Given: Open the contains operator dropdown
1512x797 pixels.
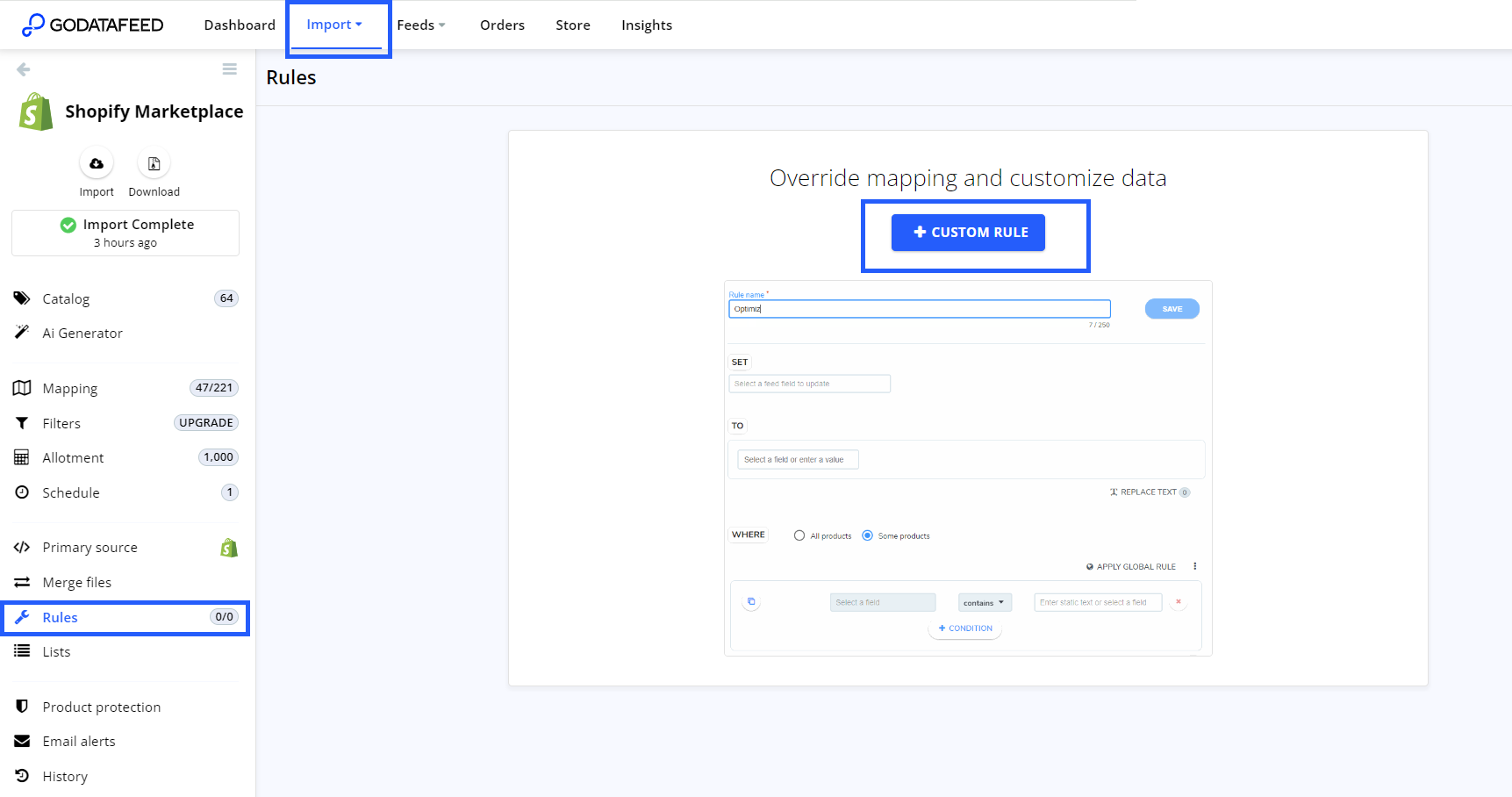Looking at the screenshot, I should coord(984,602).
